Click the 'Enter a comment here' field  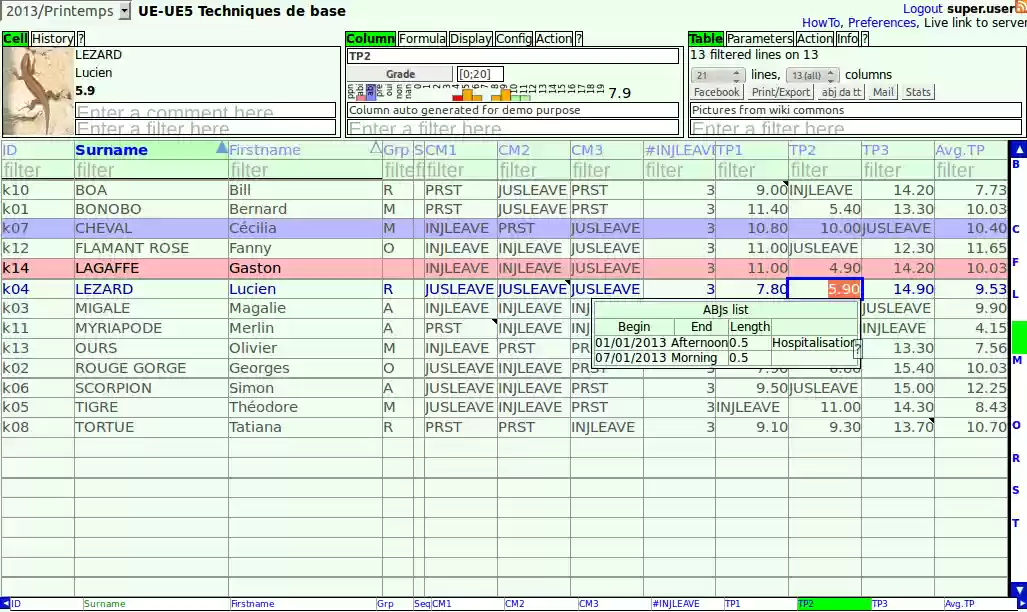205,112
